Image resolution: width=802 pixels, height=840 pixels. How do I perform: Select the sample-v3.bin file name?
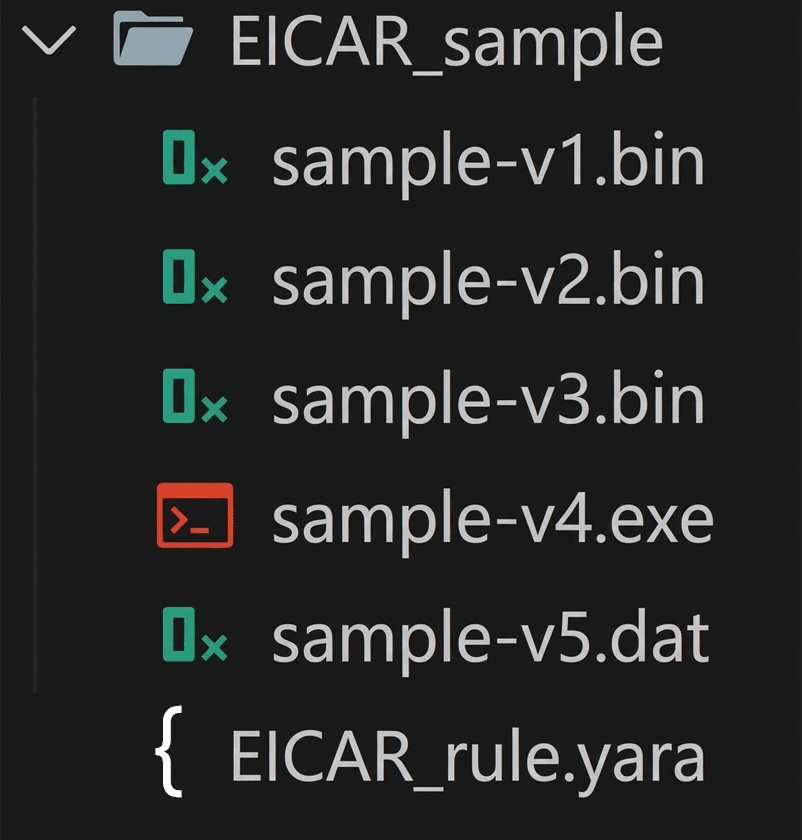click(x=488, y=399)
